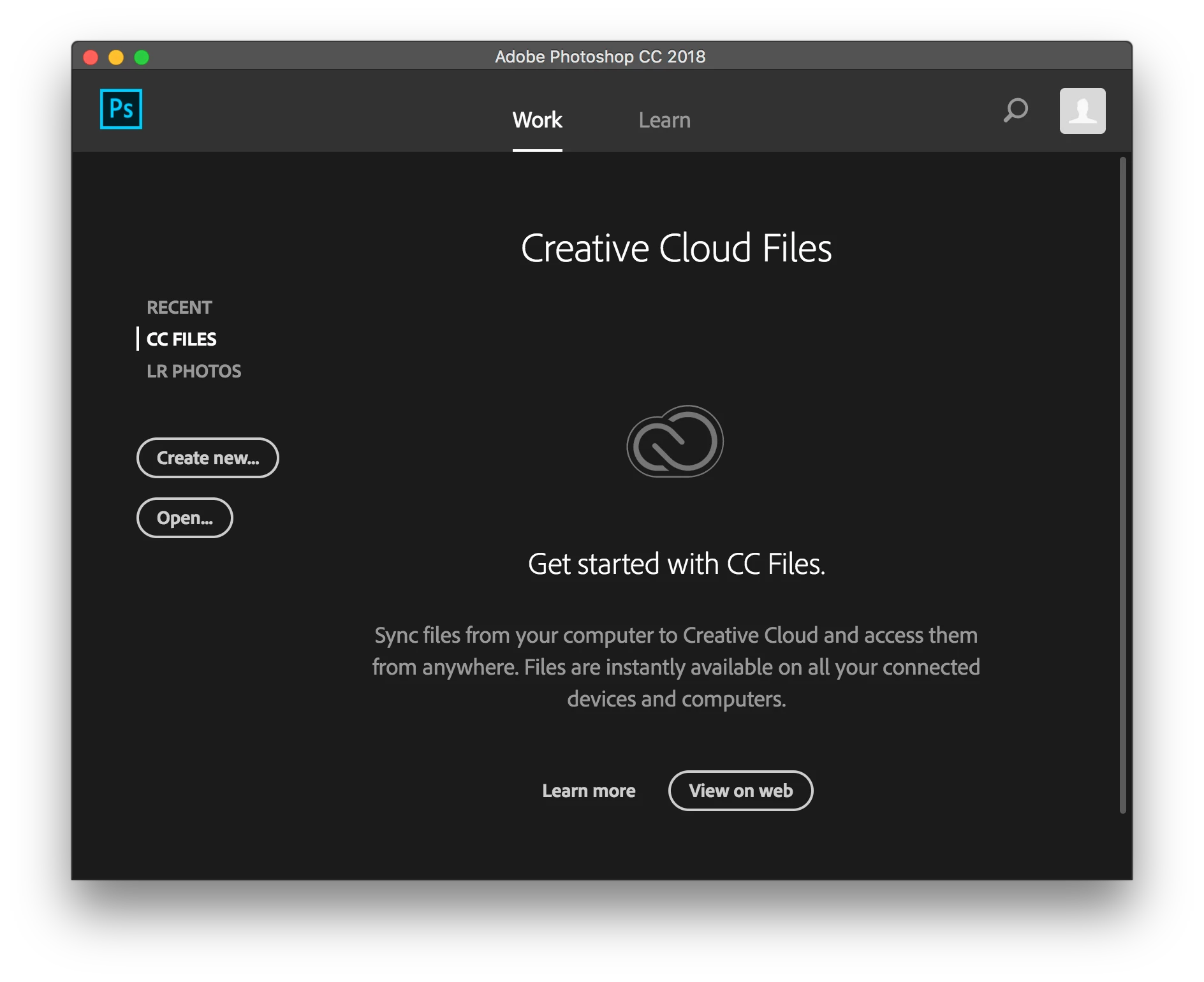Switch to the Work tab
The image size is (1204, 982).
pyautogui.click(x=537, y=120)
